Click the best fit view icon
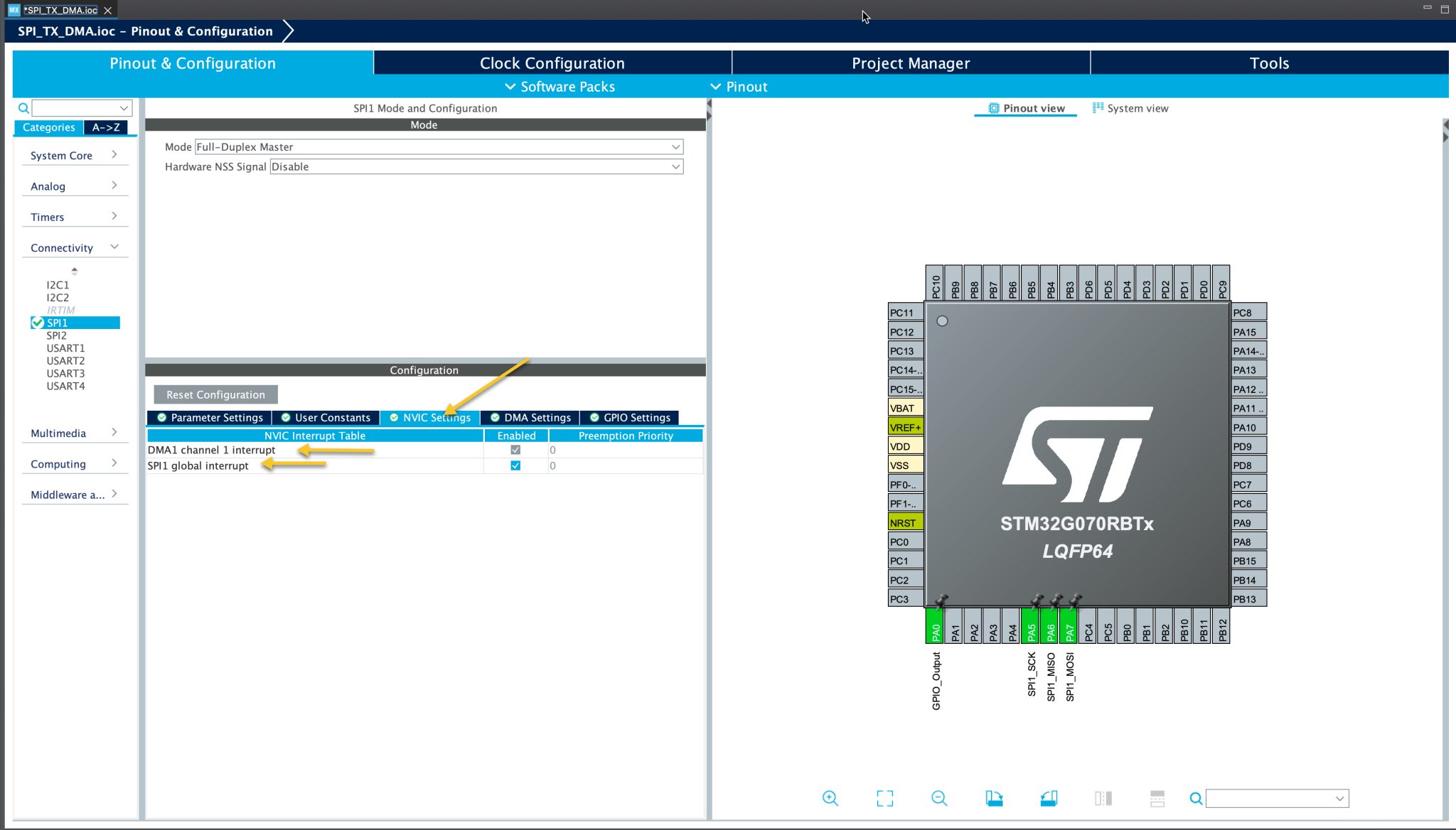This screenshot has width=1456, height=830. [884, 797]
